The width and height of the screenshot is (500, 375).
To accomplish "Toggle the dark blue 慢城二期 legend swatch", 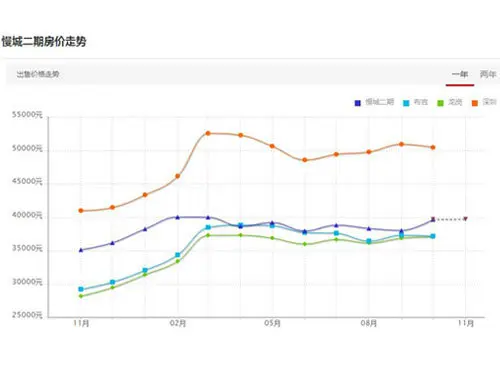I will (x=358, y=103).
